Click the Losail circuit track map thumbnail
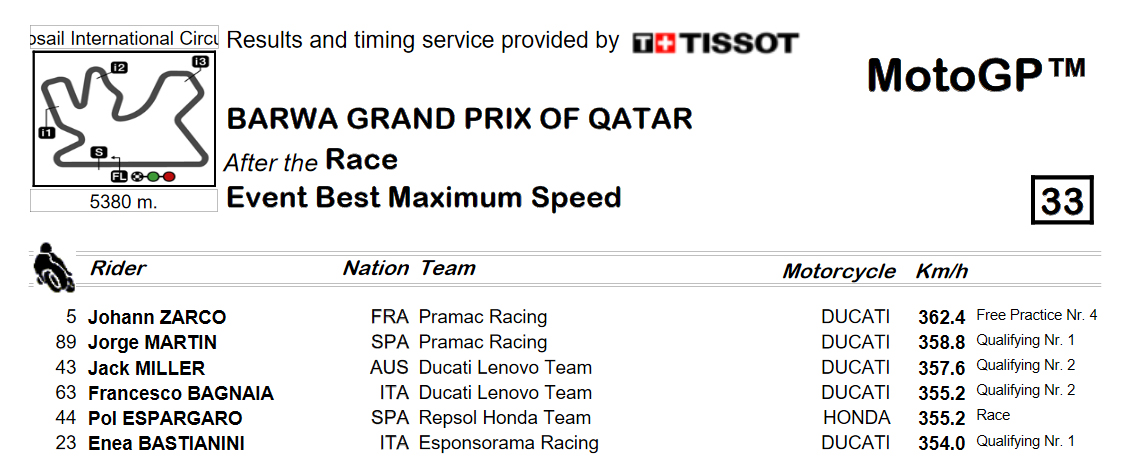Screen dimensions: 1138x460 [124, 119]
